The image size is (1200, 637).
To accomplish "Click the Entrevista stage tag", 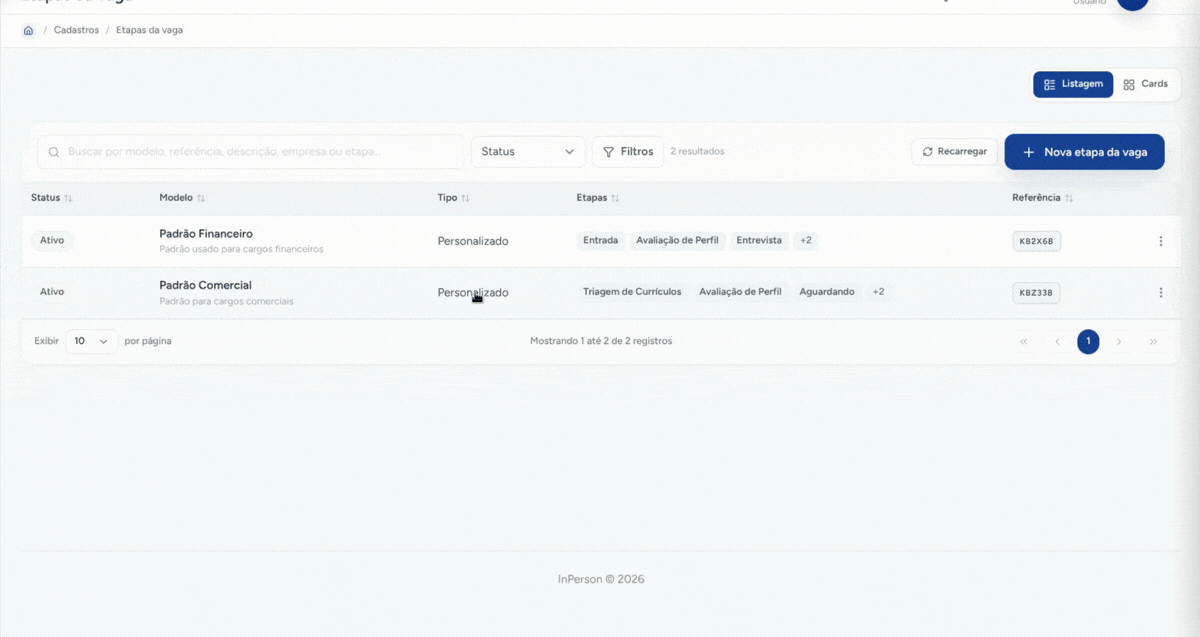I will click(x=759, y=241).
